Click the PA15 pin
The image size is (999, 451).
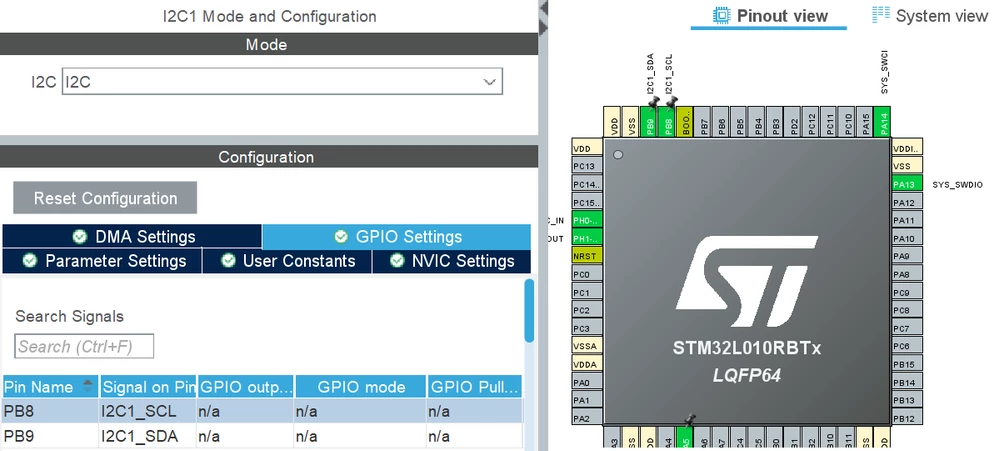click(866, 122)
